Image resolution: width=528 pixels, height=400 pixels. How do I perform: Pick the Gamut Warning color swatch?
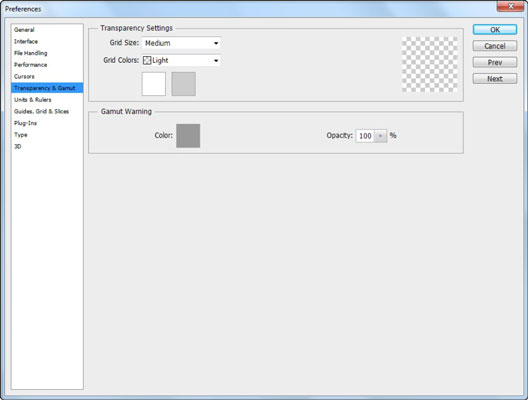coord(188,136)
